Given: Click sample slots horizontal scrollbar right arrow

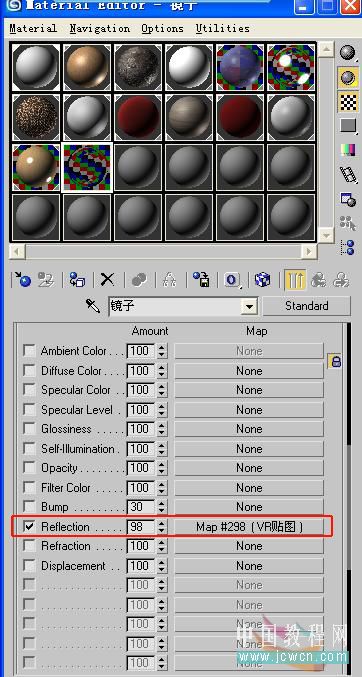Looking at the screenshot, I should click(x=309, y=251).
